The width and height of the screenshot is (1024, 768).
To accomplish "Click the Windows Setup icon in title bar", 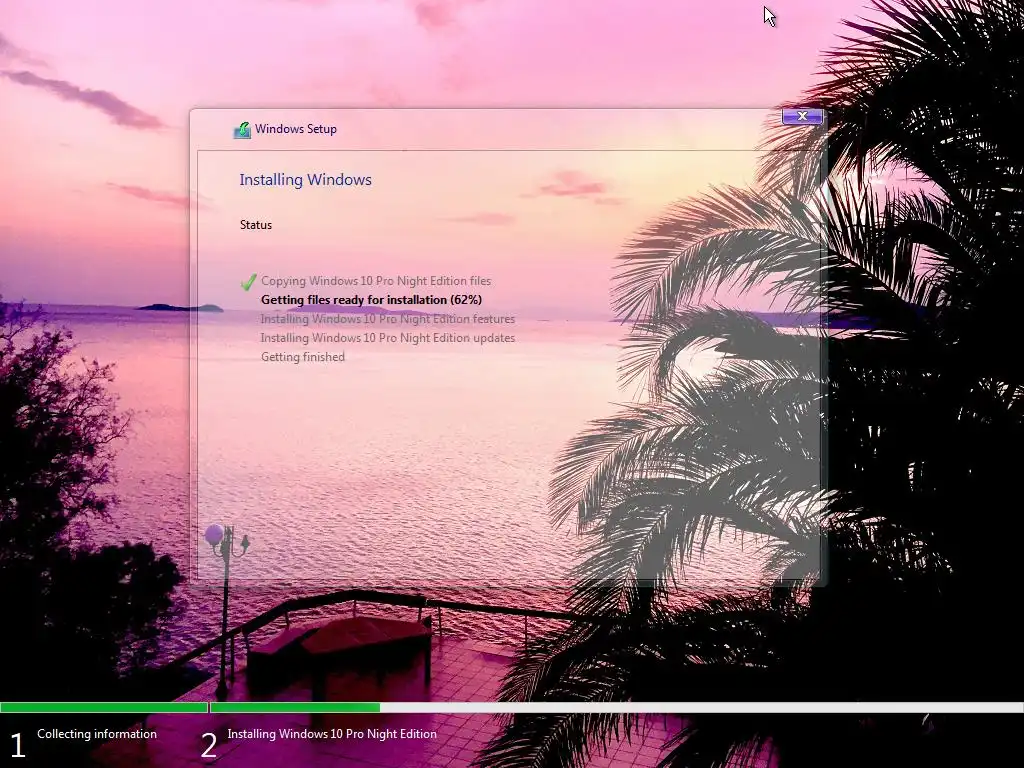I will click(x=242, y=130).
